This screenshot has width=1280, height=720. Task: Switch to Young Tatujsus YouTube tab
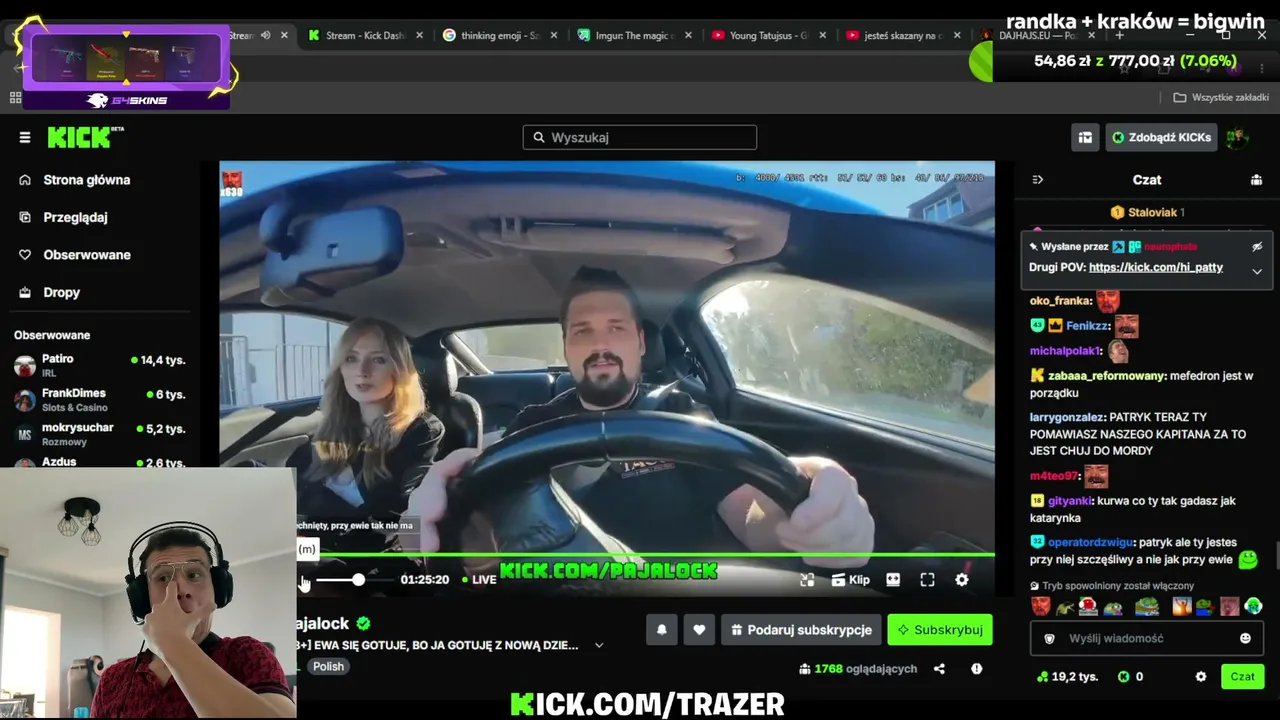click(x=768, y=36)
